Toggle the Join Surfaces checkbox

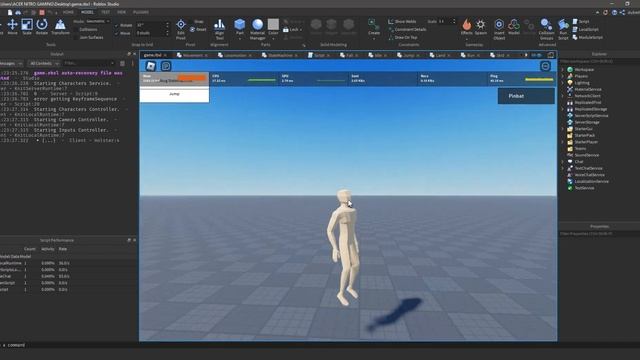76,37
